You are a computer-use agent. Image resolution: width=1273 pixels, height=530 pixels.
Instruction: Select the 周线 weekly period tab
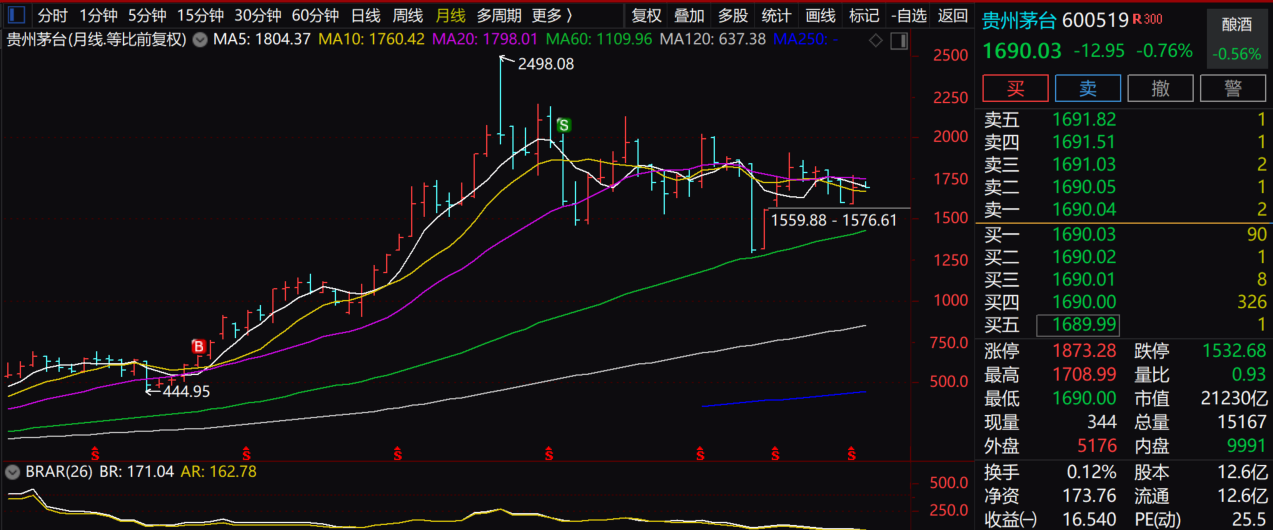point(407,16)
